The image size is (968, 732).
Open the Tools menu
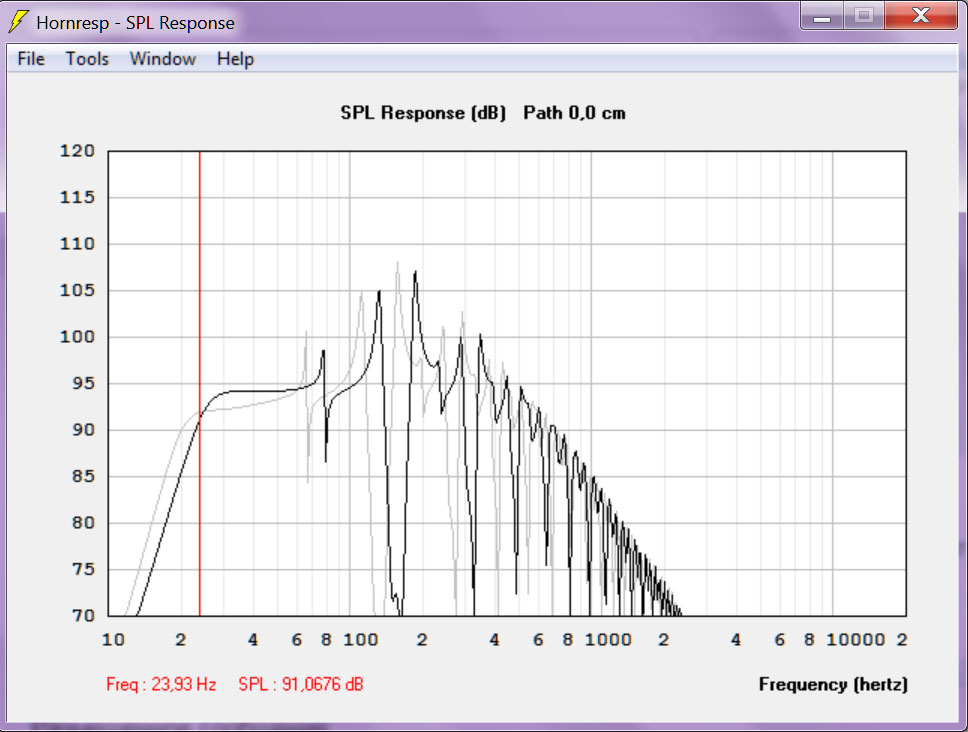pos(87,59)
